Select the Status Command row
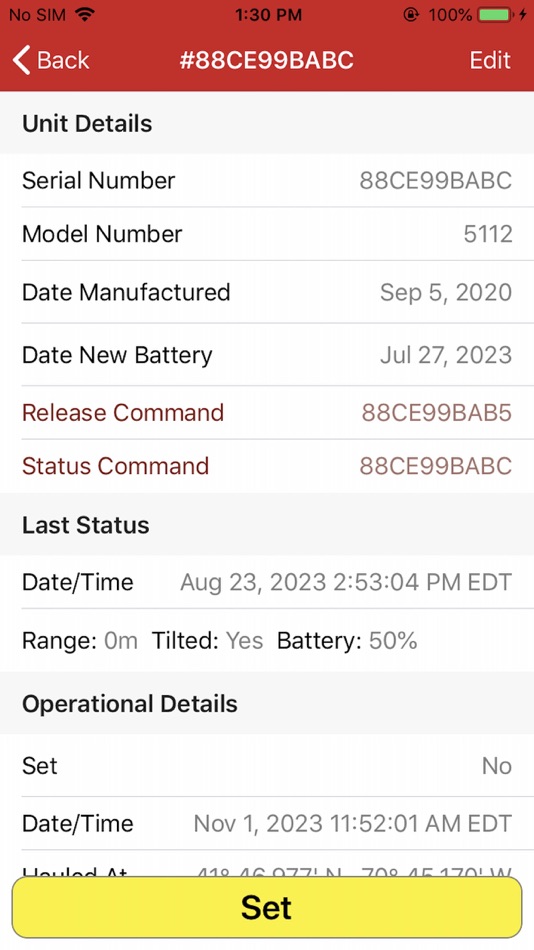 click(x=267, y=466)
